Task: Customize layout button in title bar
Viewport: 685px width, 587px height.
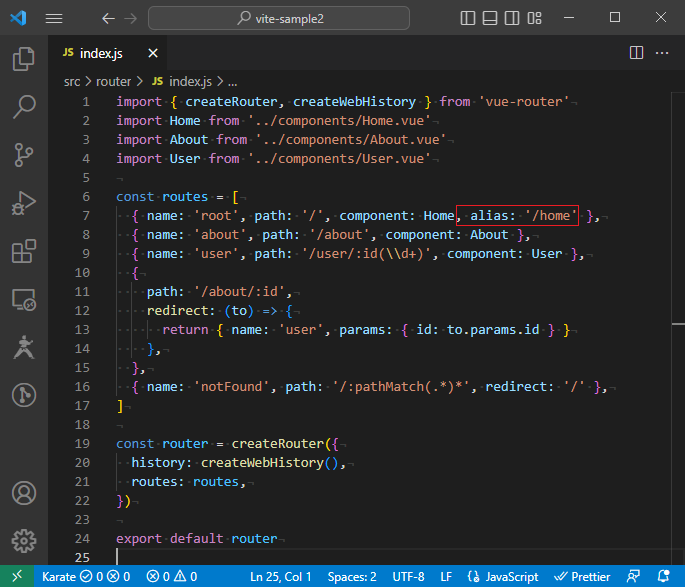Action: click(x=534, y=18)
